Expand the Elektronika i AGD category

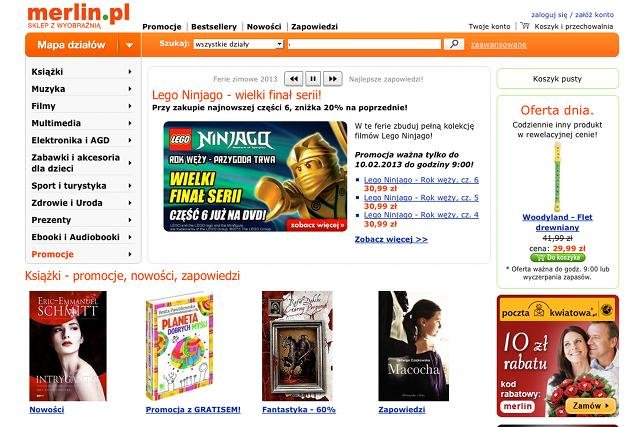coord(82,140)
